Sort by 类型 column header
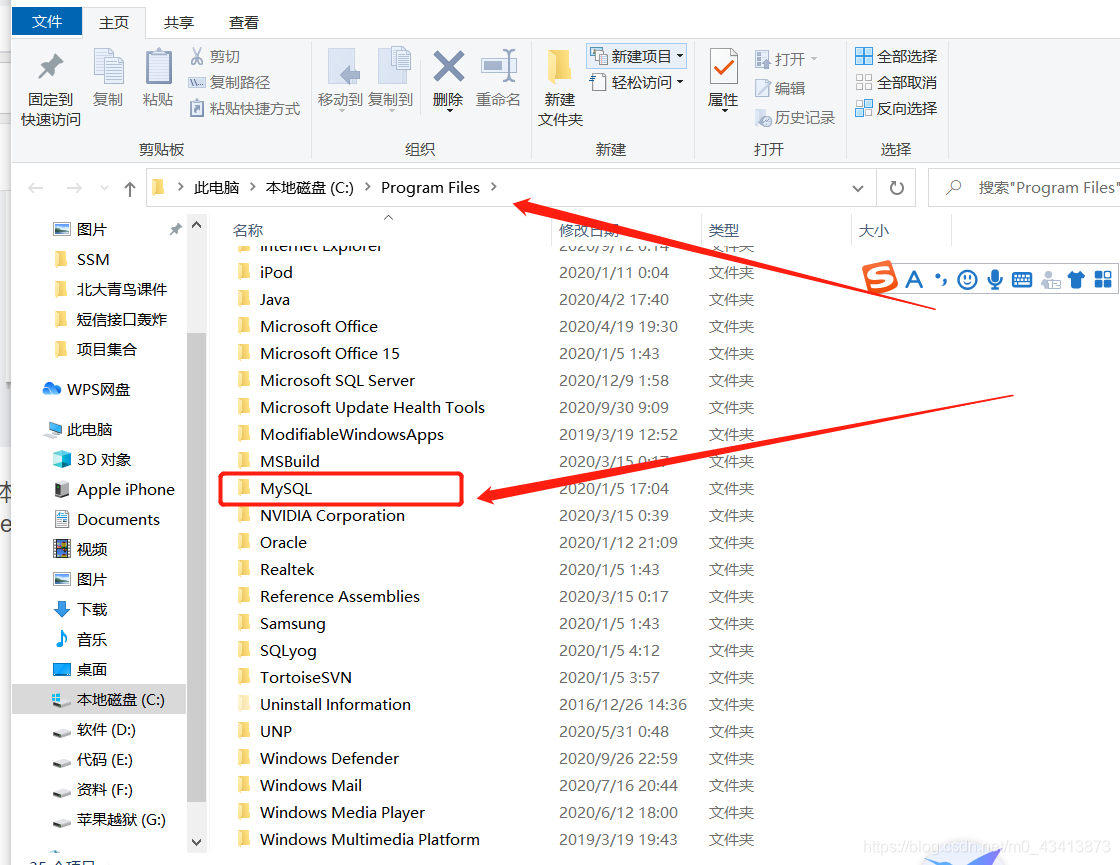The height and width of the screenshot is (865, 1120). [724, 231]
